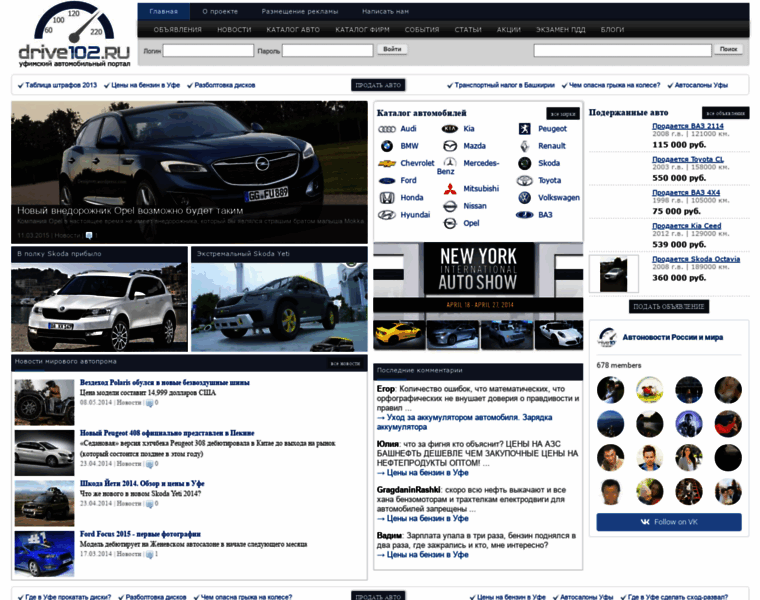The image size is (760, 600).
Task: Open Ford Focus 2015 первые фотографии headline
Action: click(x=140, y=534)
